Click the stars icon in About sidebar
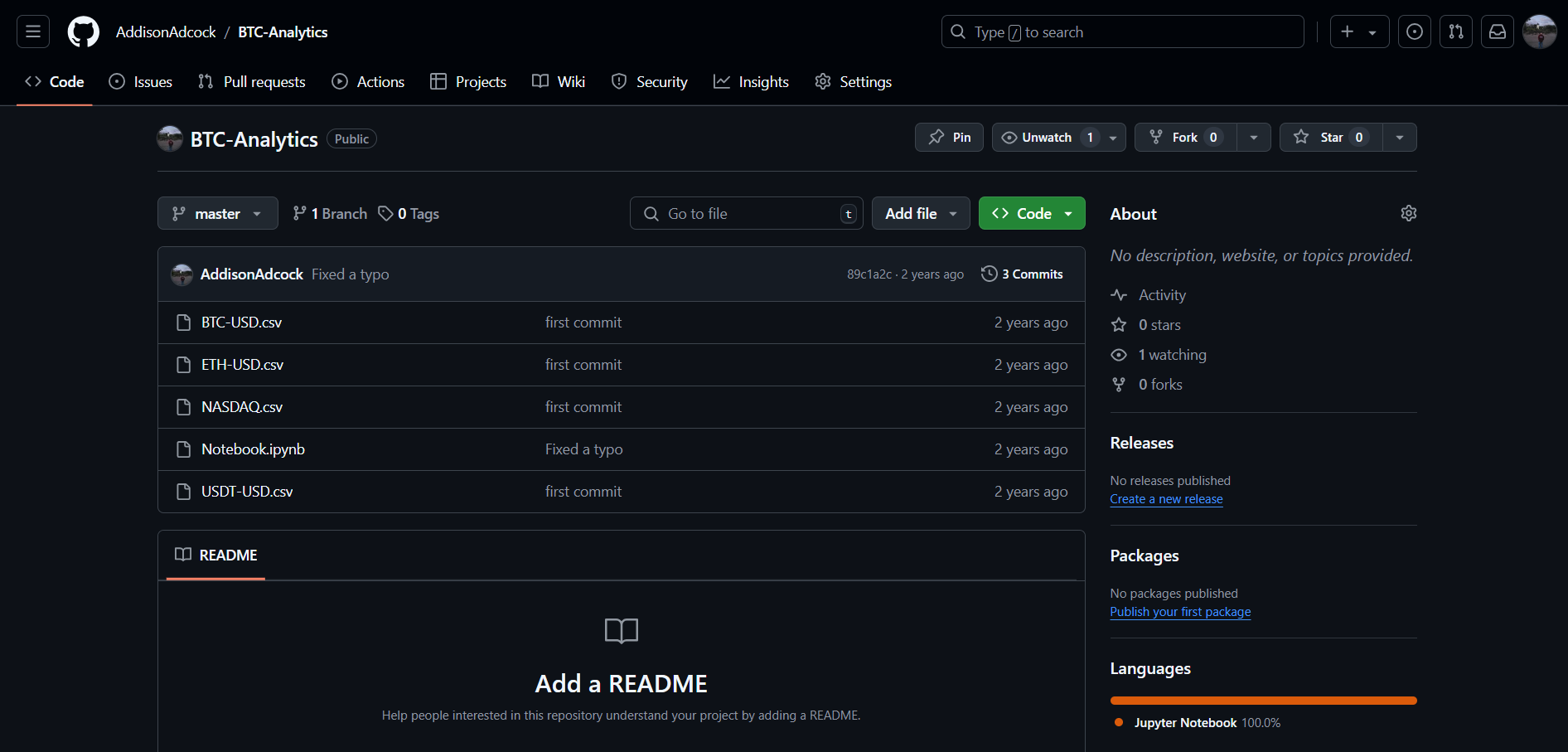Screen dimensions: 1568x752 [x=1119, y=325]
